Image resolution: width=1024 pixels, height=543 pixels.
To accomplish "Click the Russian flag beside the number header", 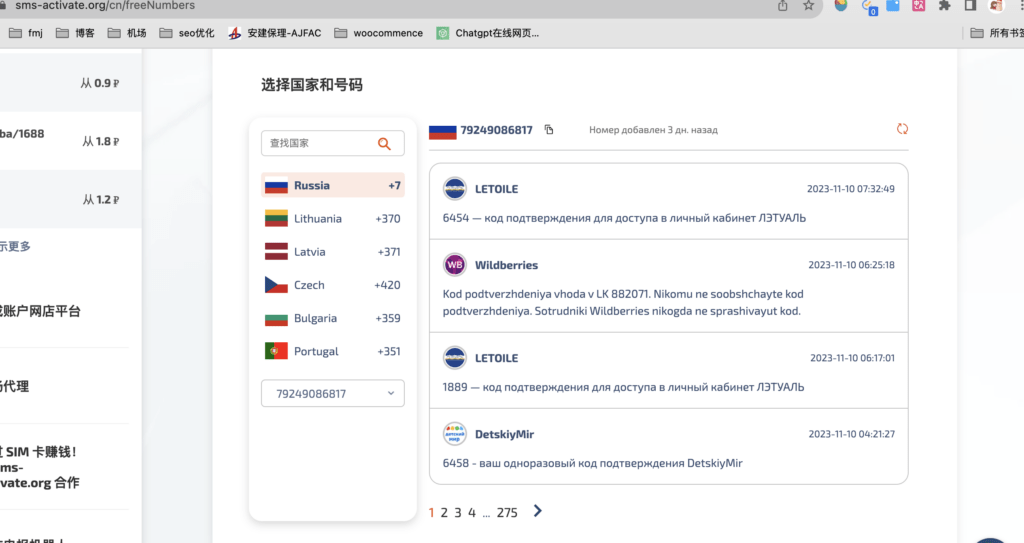I will [x=442, y=131].
